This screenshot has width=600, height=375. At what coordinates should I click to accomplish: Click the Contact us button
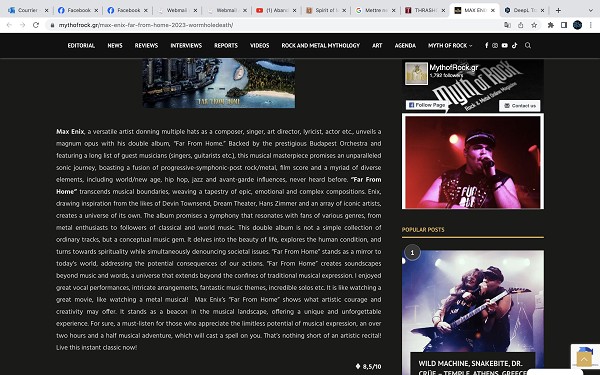(520, 106)
